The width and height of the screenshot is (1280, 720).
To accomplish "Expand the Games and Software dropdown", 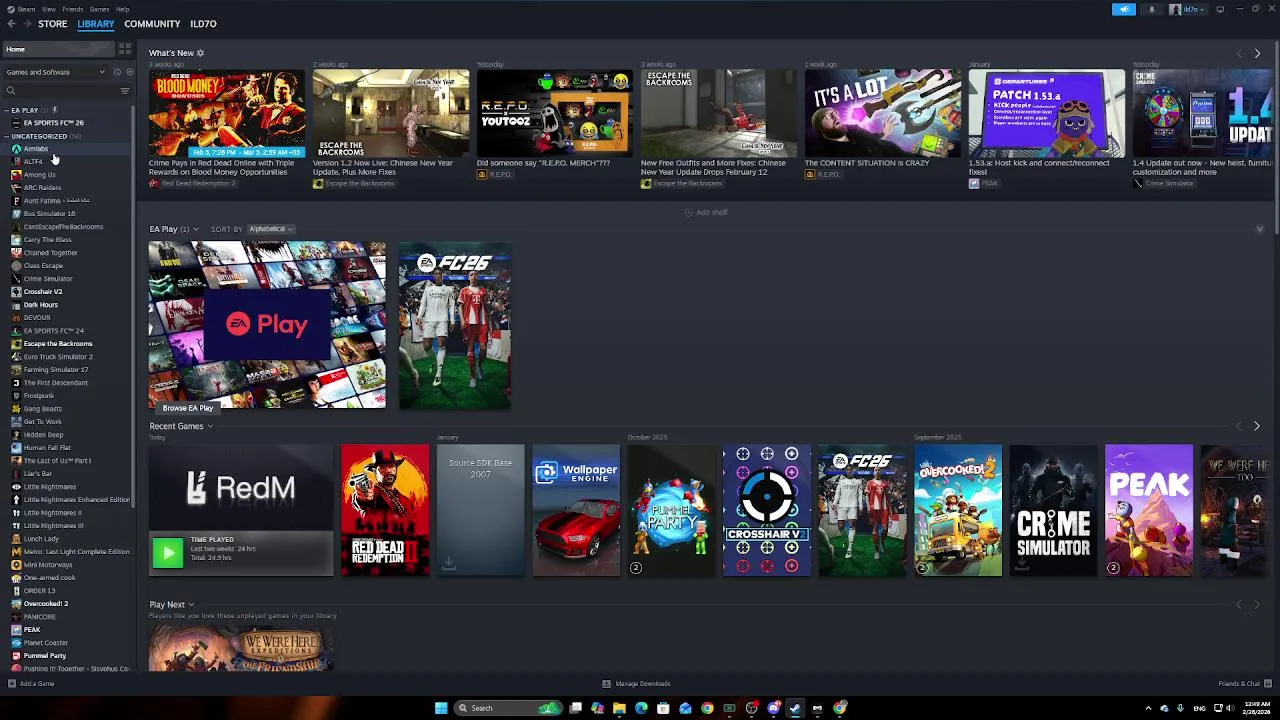I will click(x=55, y=72).
